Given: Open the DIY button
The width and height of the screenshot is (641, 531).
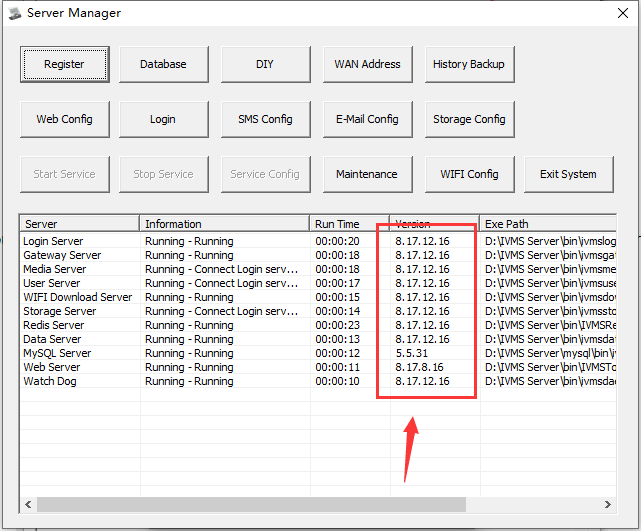Looking at the screenshot, I should (x=265, y=64).
